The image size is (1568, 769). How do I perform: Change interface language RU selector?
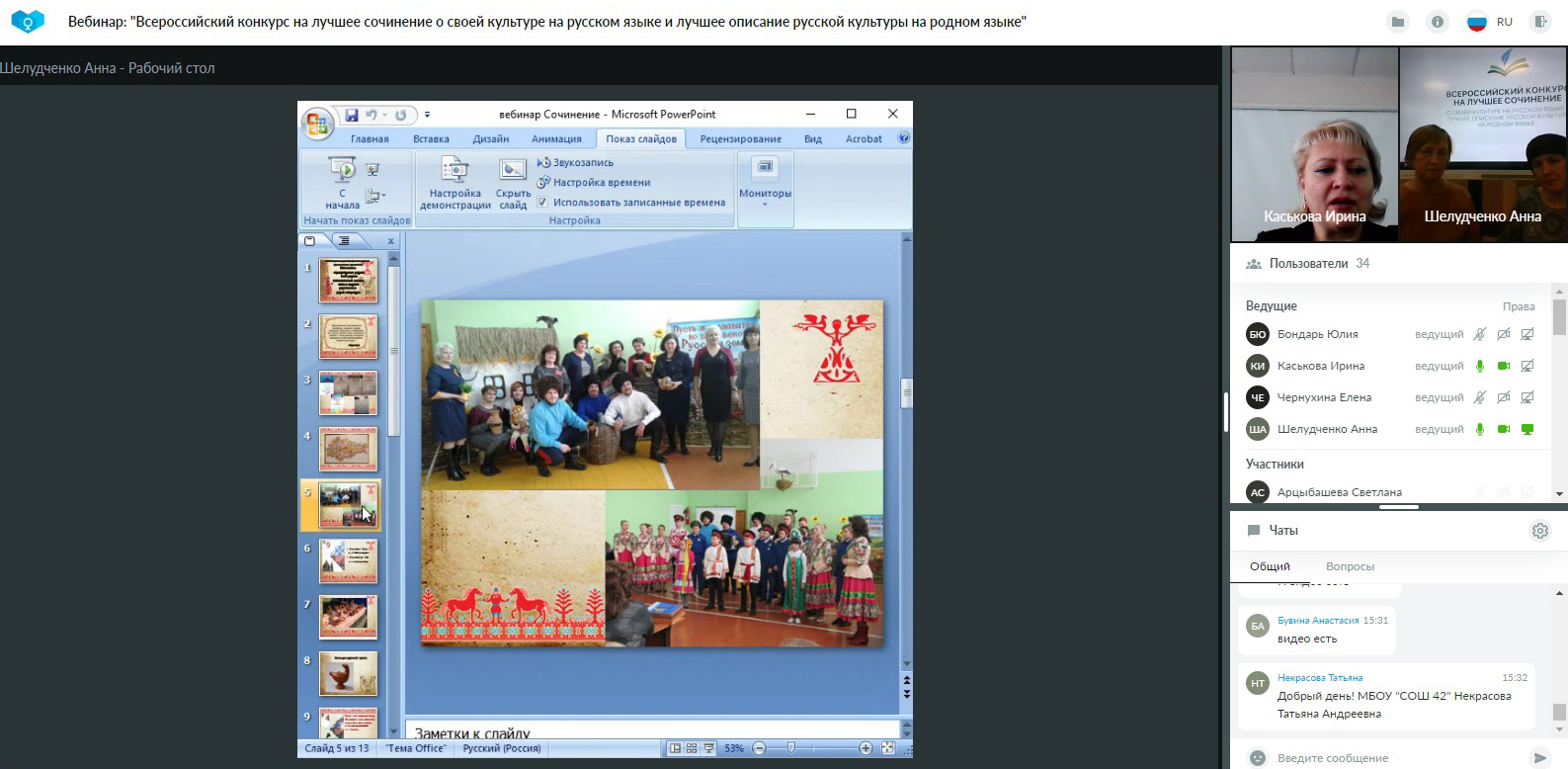[1490, 22]
